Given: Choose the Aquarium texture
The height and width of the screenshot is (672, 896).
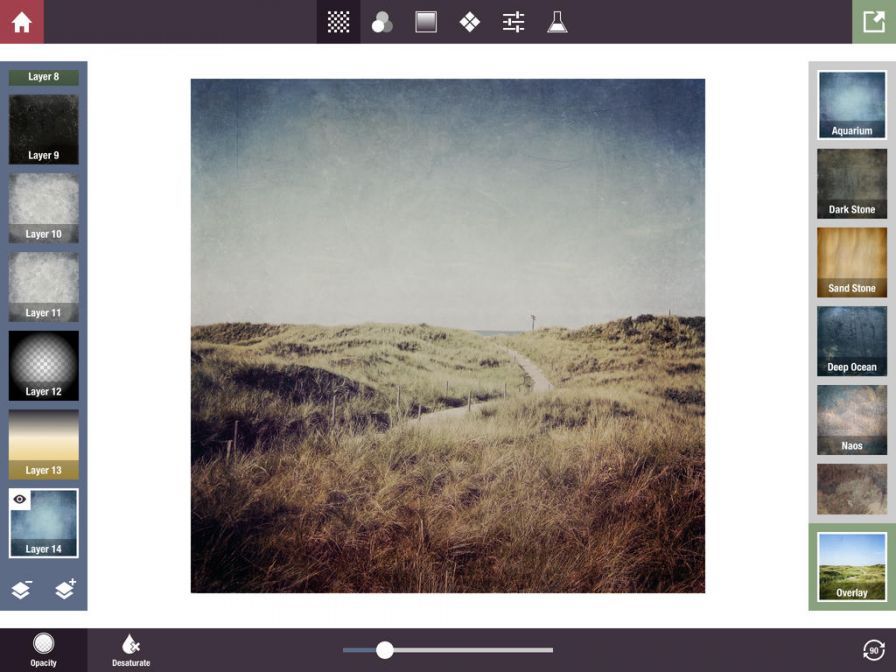Looking at the screenshot, I should pyautogui.click(x=852, y=104).
